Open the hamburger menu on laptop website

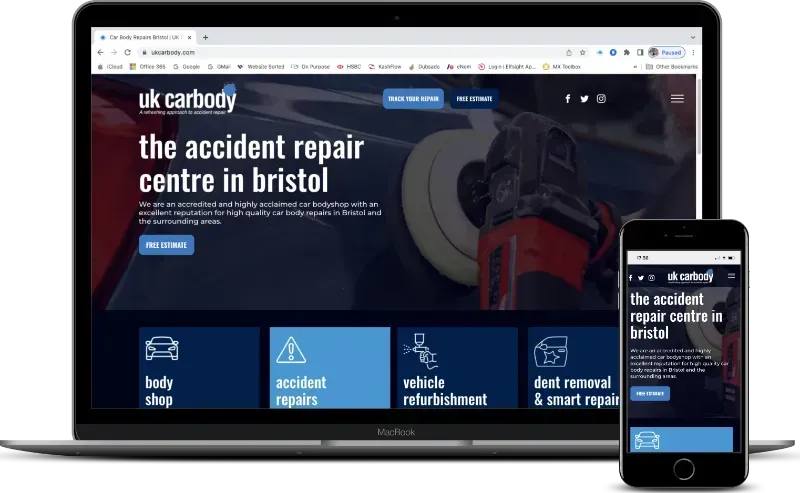(677, 98)
